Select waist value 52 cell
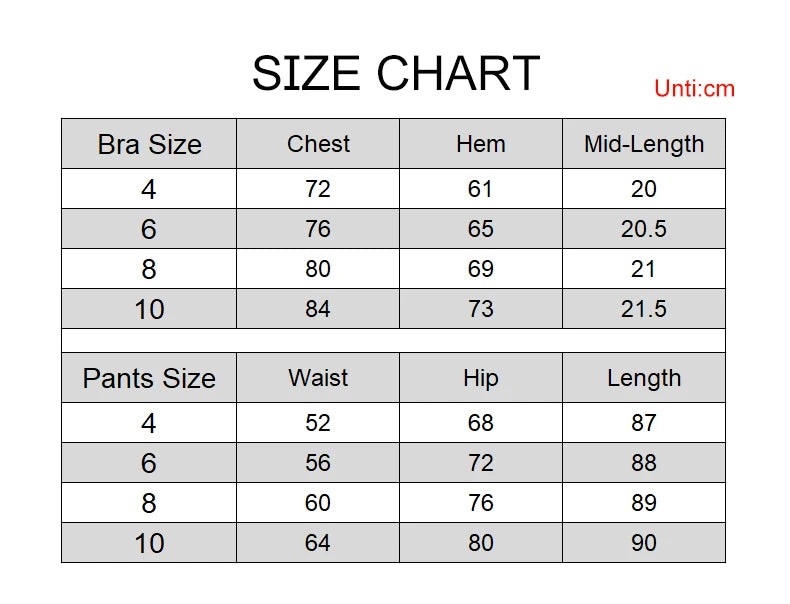790x604 pixels. pos(318,423)
